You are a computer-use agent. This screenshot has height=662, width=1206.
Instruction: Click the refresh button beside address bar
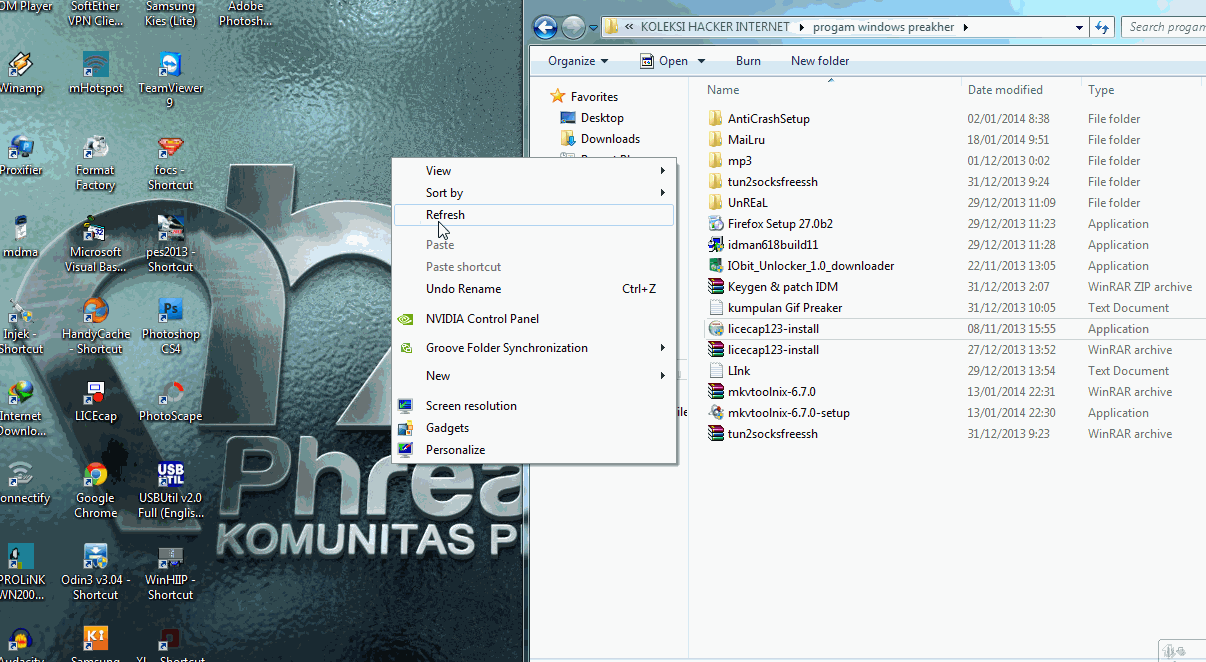(1102, 27)
